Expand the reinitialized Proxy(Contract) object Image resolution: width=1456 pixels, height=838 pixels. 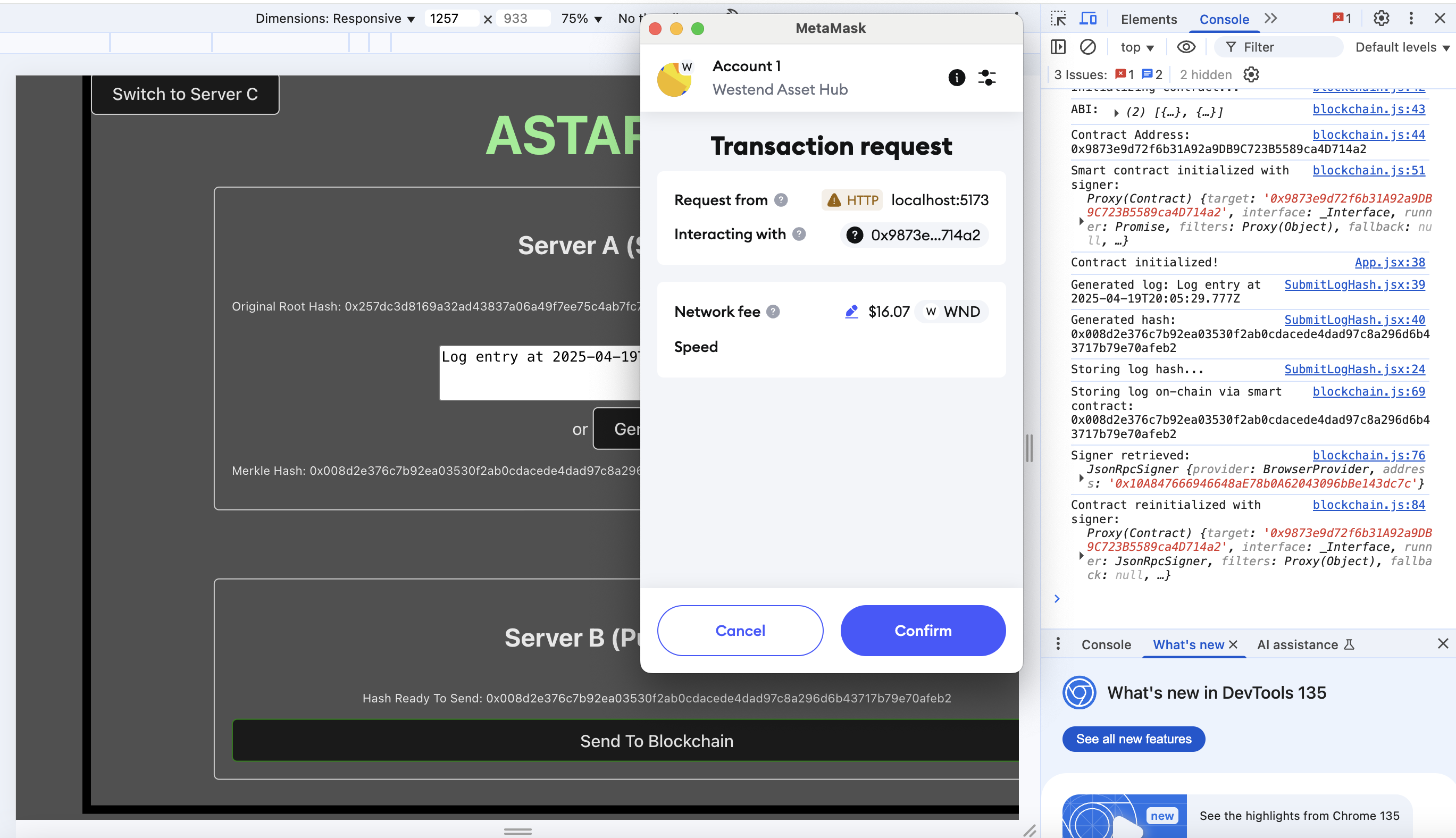click(x=1081, y=555)
